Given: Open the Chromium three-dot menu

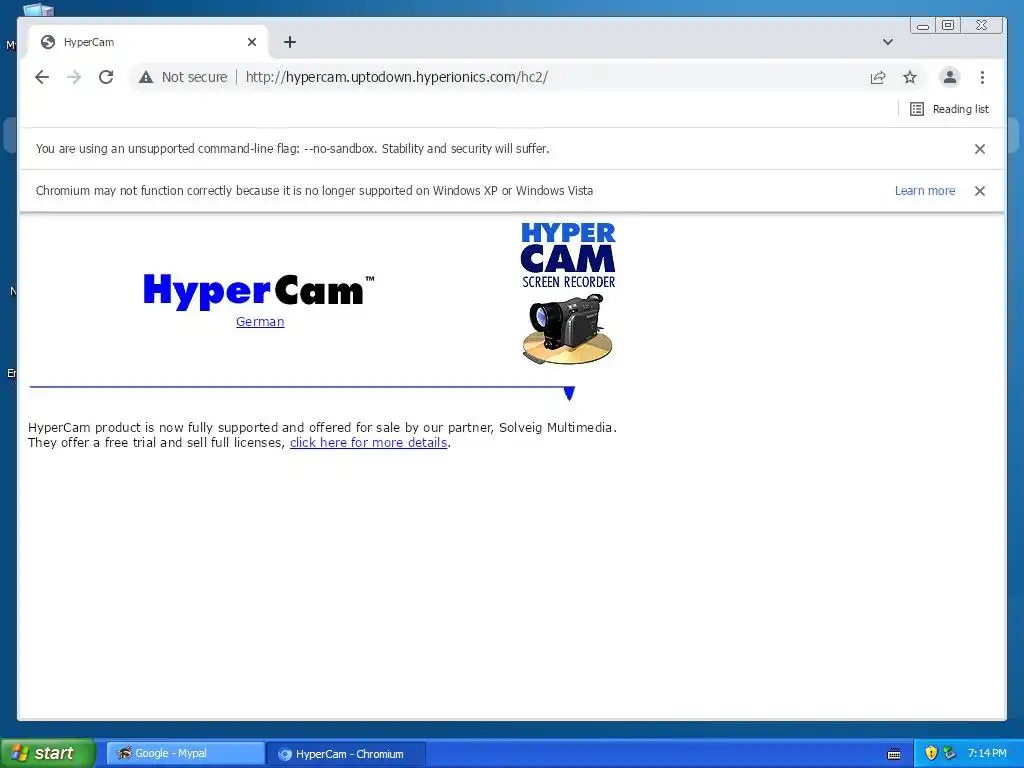Looking at the screenshot, I should 982,77.
